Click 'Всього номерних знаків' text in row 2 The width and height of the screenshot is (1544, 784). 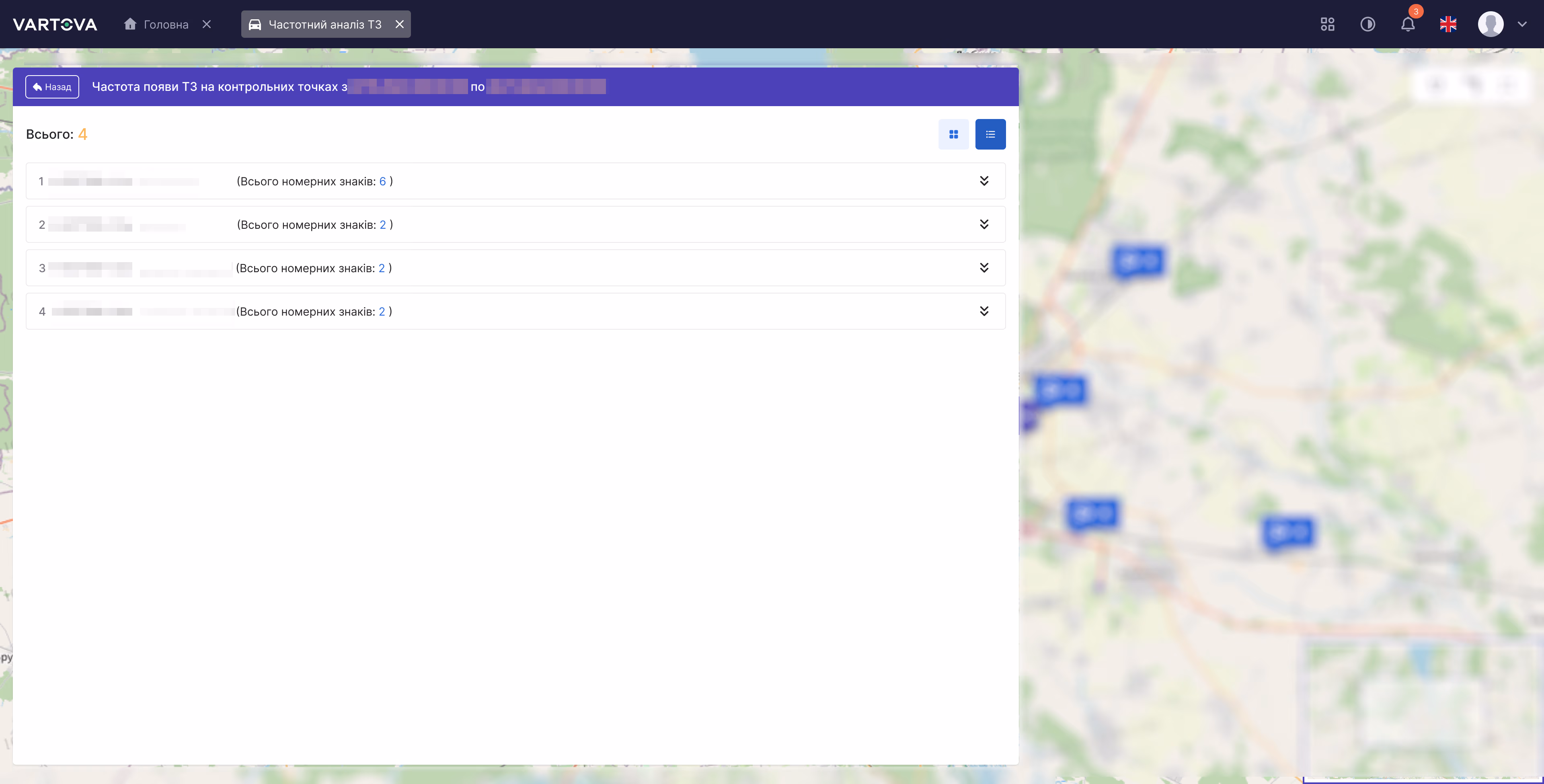(x=315, y=225)
